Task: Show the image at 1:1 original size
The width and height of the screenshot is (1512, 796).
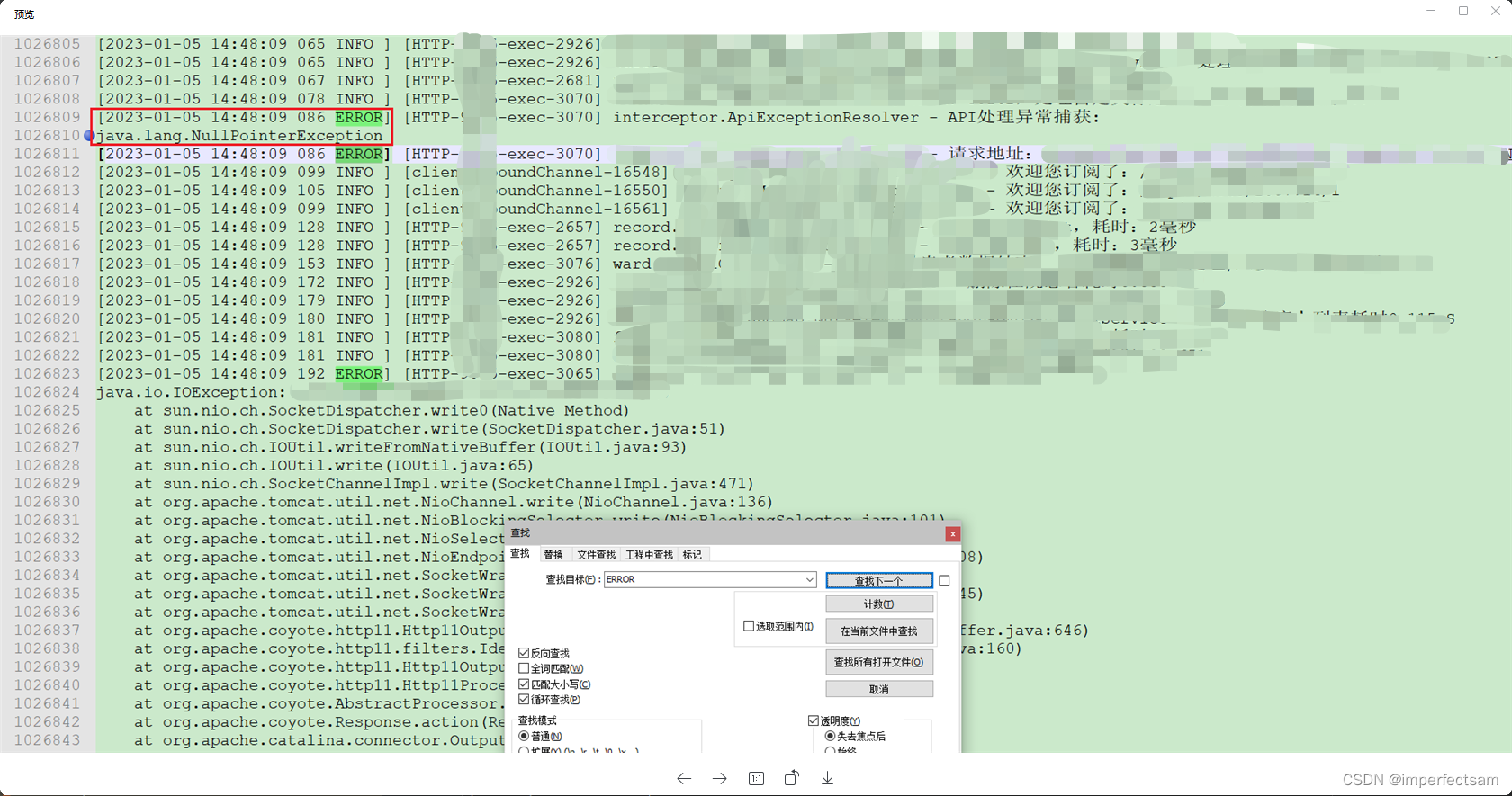Action: coord(756,778)
